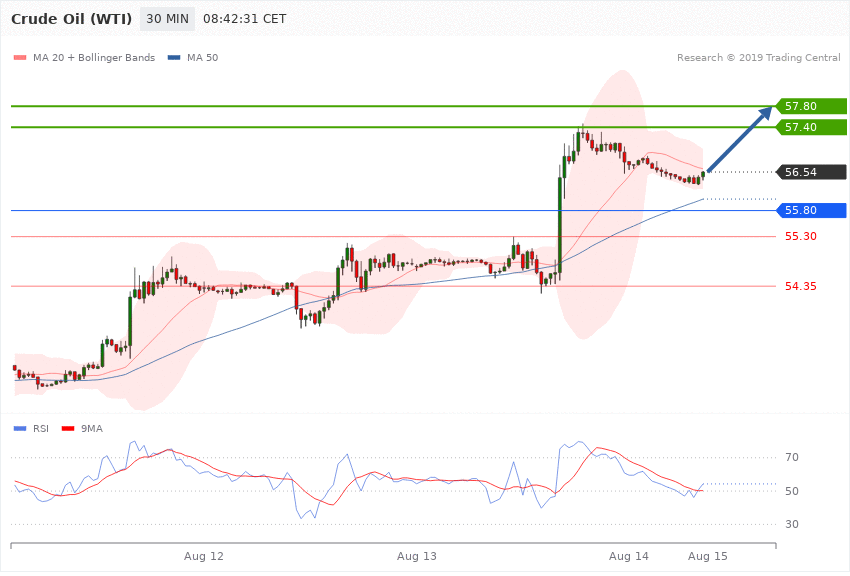Click the RSI 30 level label
Image resolution: width=850 pixels, height=576 pixels.
point(792,525)
